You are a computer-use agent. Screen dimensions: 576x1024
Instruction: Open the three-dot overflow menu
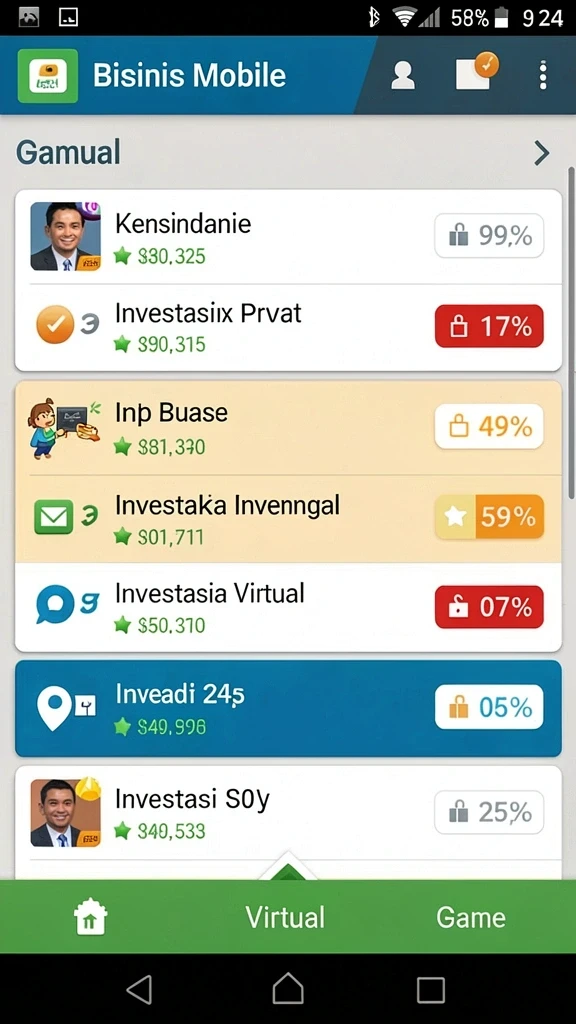pyautogui.click(x=542, y=76)
